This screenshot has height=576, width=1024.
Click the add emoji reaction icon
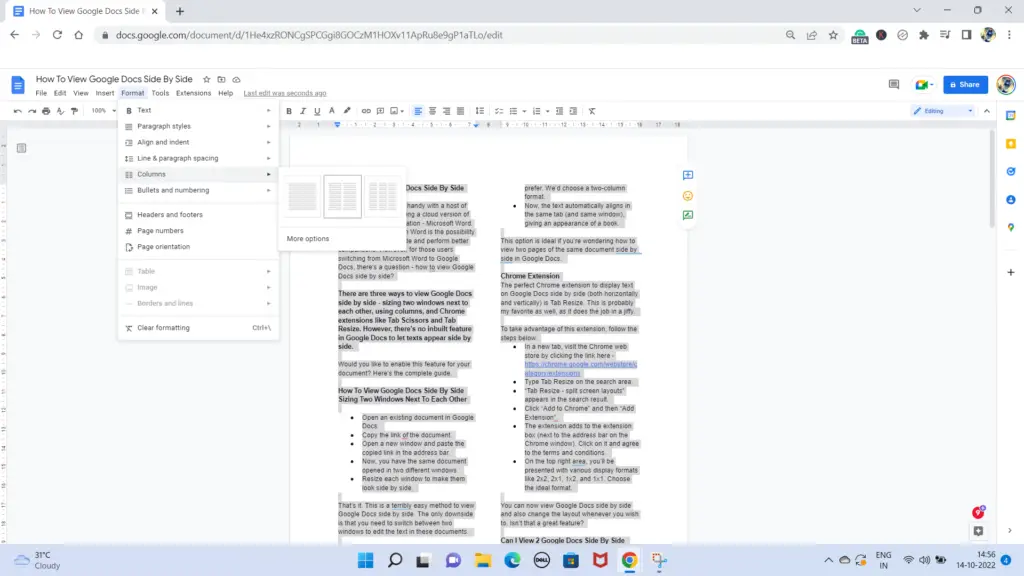coord(688,196)
